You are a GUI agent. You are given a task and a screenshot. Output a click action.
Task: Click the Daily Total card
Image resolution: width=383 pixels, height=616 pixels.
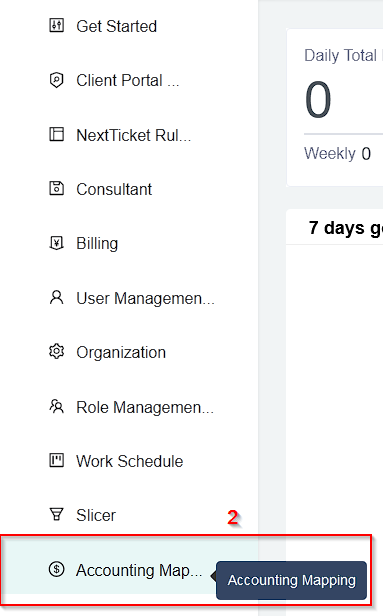click(x=335, y=107)
